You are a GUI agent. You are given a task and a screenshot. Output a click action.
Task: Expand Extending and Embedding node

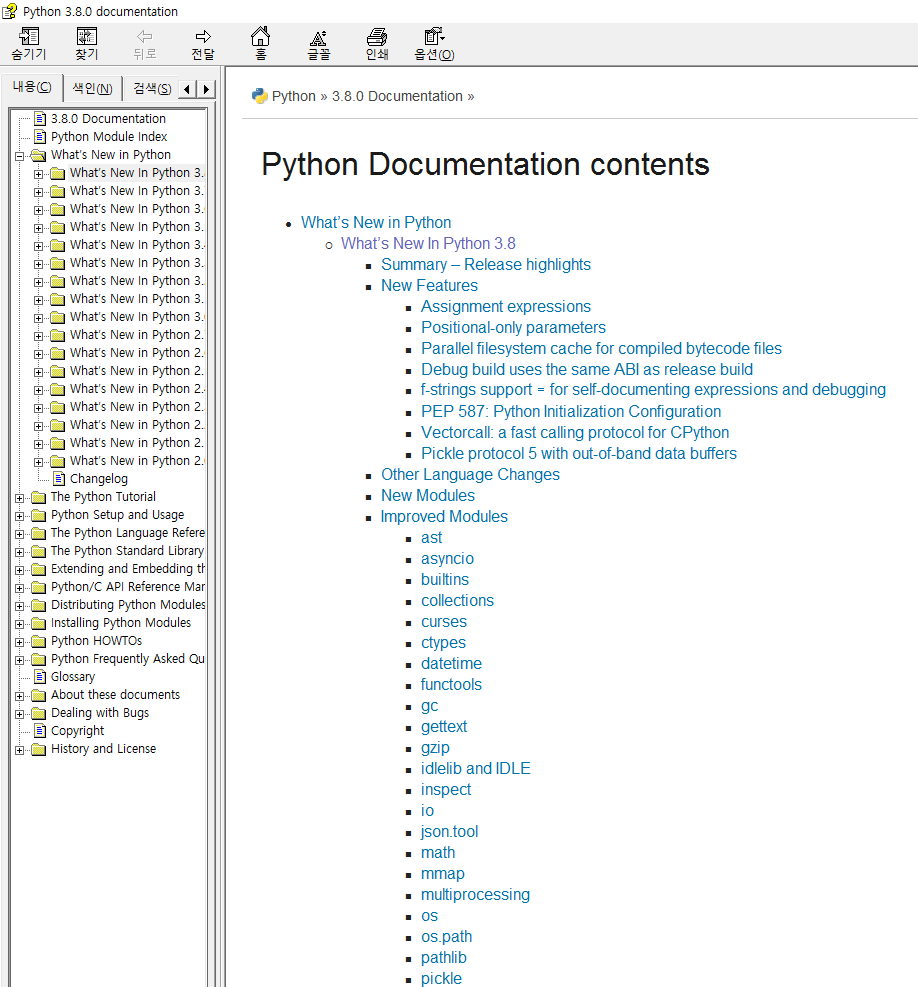[20, 571]
